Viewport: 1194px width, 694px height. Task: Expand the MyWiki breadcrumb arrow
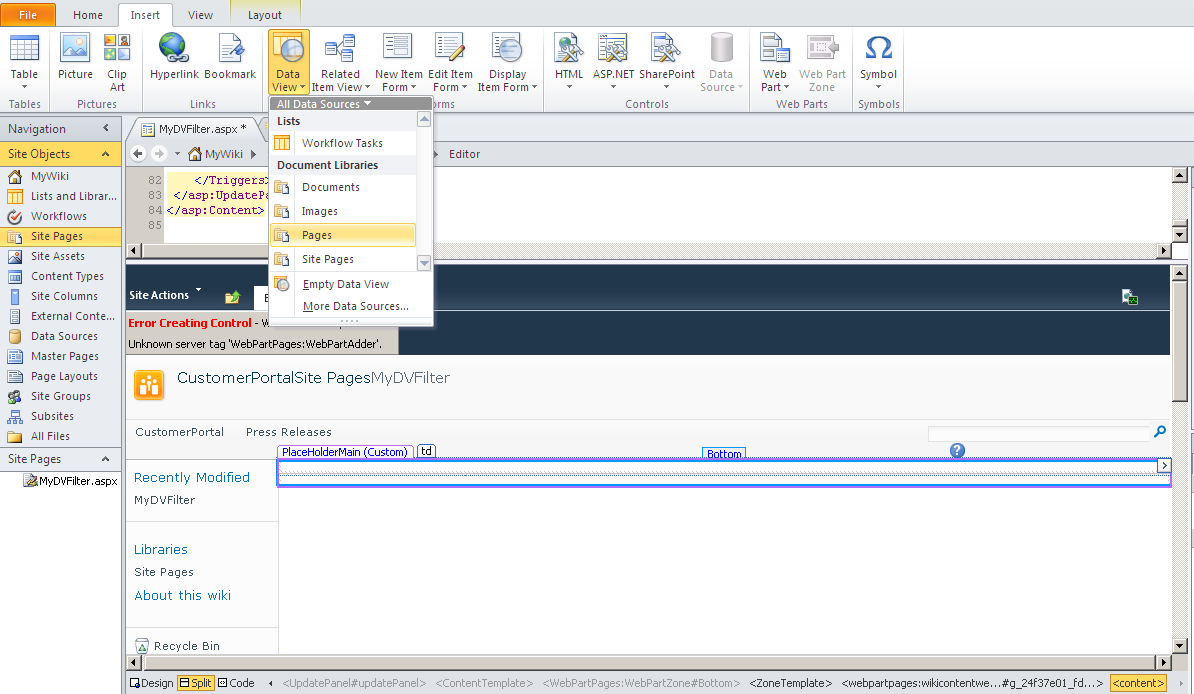click(254, 154)
